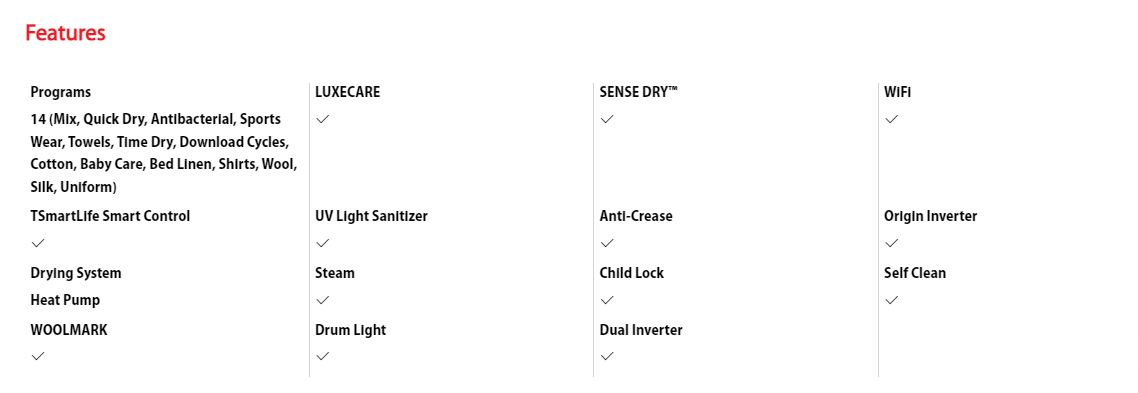Click the WiFi checkmark icon
This screenshot has width=1138, height=393.
[x=891, y=119]
